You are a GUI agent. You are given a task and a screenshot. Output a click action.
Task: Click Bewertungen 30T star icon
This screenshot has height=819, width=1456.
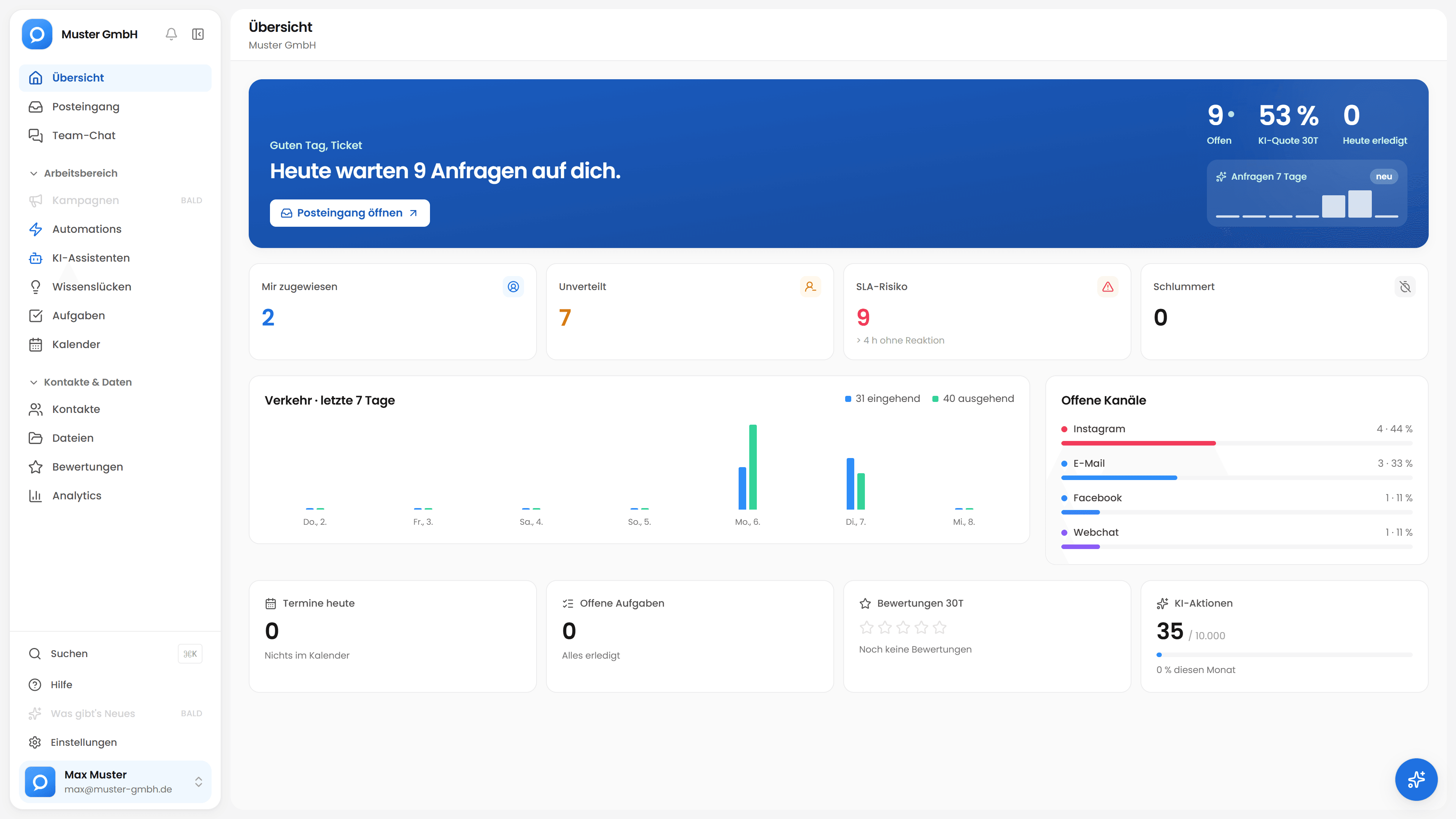pos(865,604)
